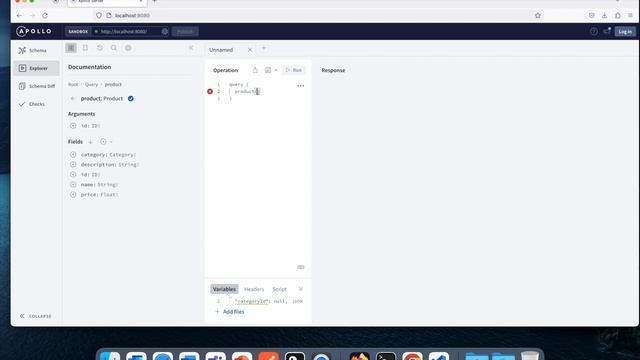Add the name field to operation
This screenshot has height=360, width=640.
click(73, 184)
